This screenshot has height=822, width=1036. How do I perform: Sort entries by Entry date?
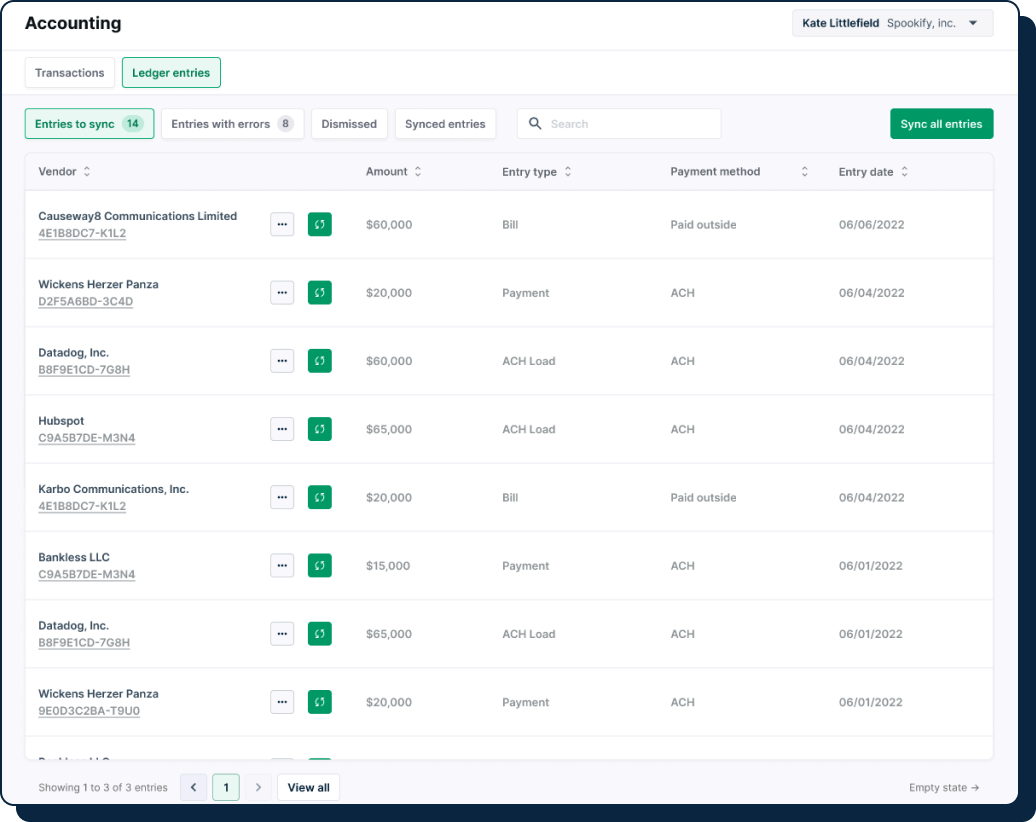904,172
